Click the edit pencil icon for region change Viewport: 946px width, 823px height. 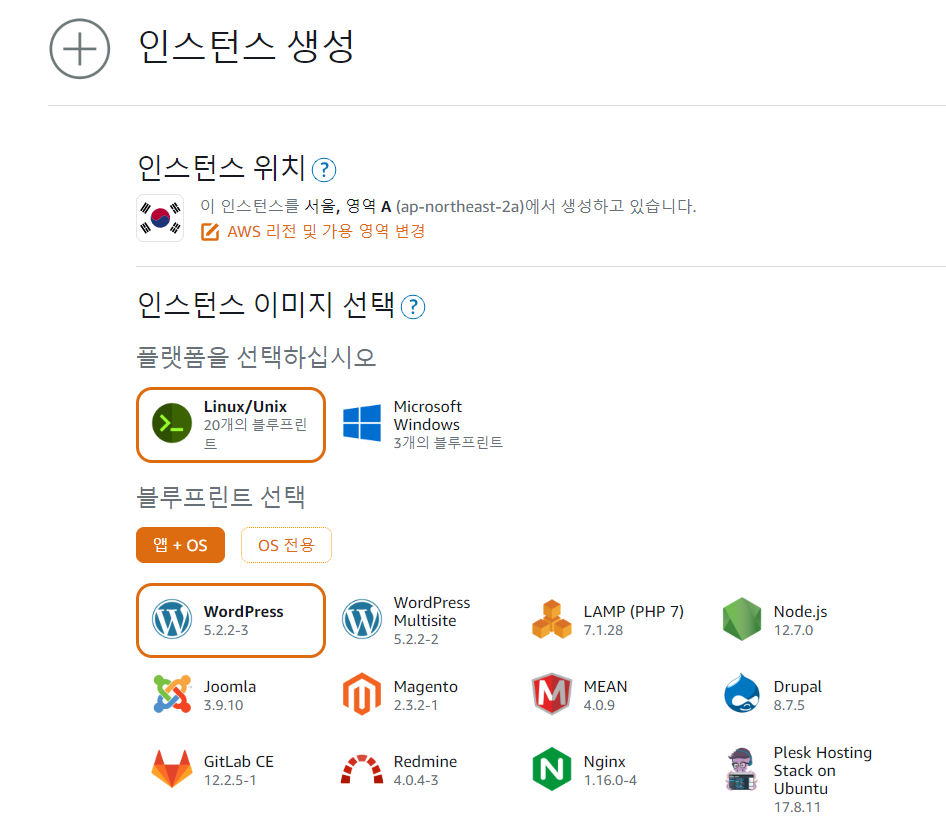coord(210,232)
